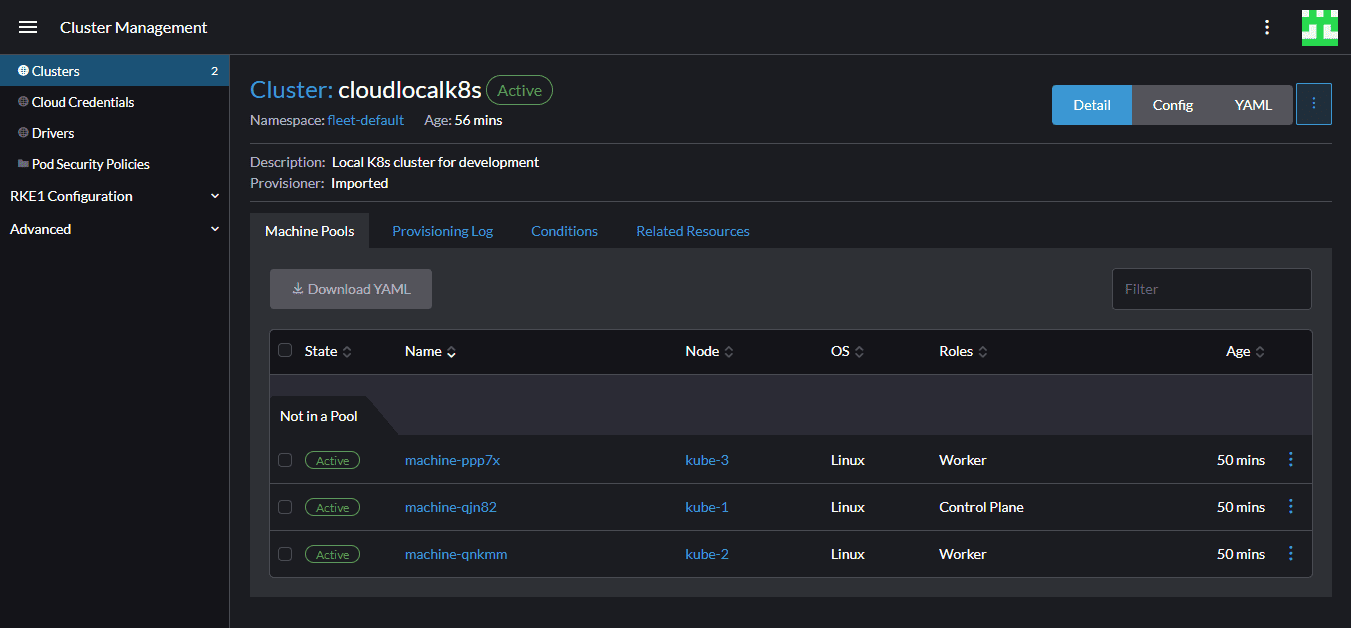This screenshot has height=628, width=1351.
Task: Sort machines by Age column
Action: (1245, 352)
